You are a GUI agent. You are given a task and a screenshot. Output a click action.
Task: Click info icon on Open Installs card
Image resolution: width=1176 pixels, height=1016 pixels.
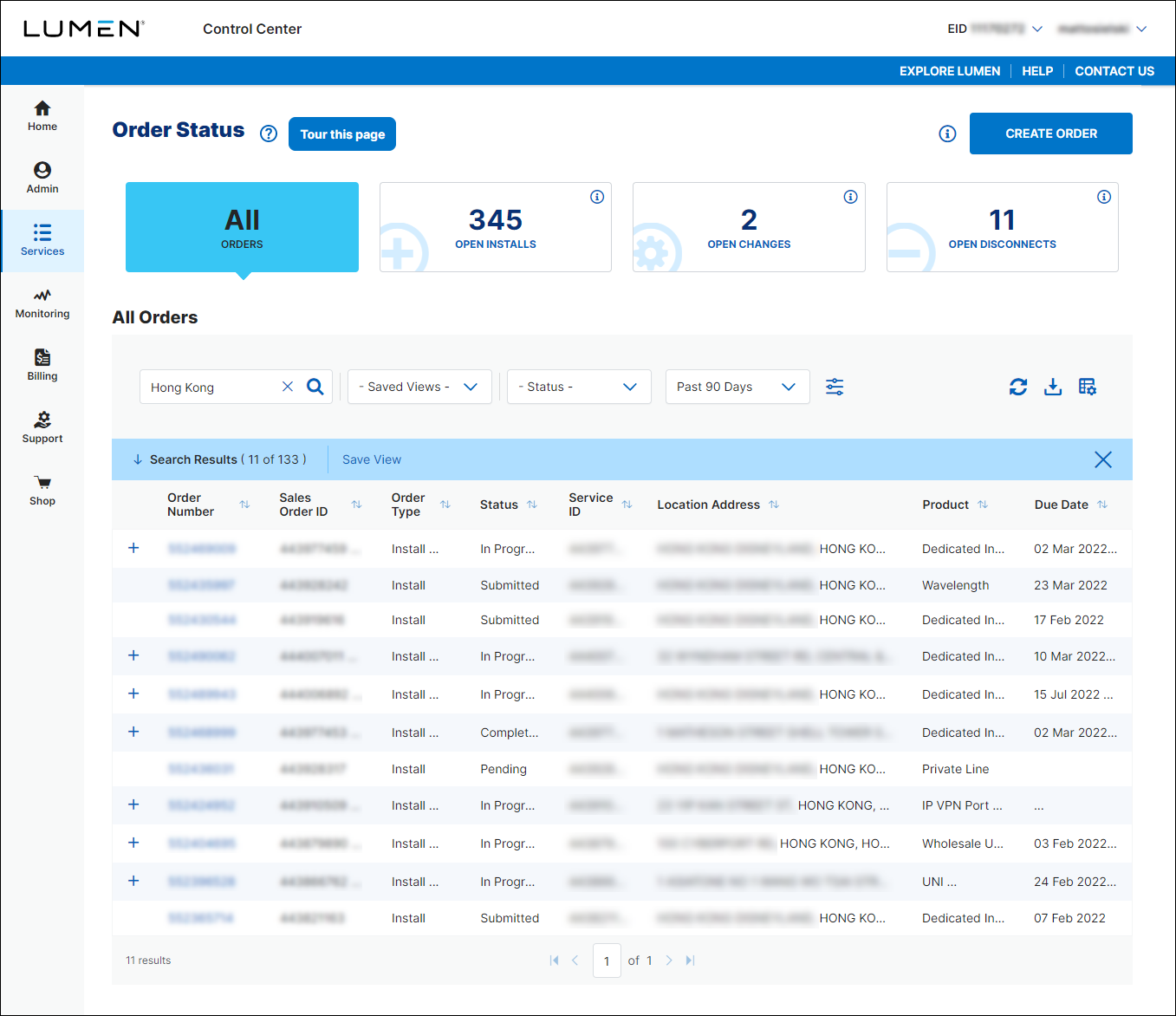tap(597, 197)
